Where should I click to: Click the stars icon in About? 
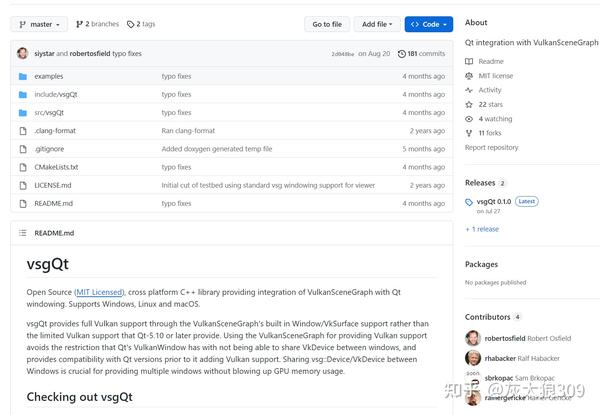coord(469,104)
